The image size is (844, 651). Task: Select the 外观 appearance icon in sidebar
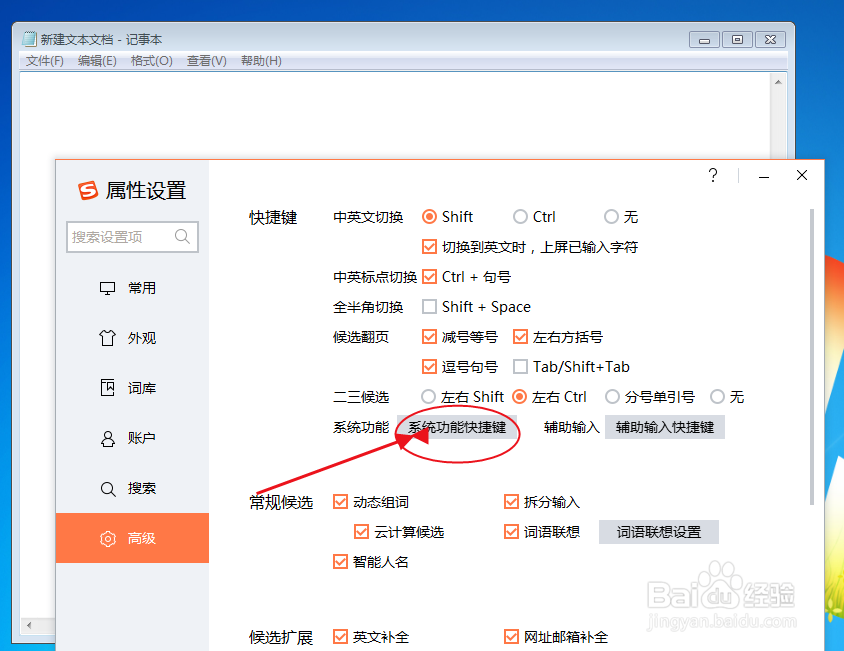(107, 338)
